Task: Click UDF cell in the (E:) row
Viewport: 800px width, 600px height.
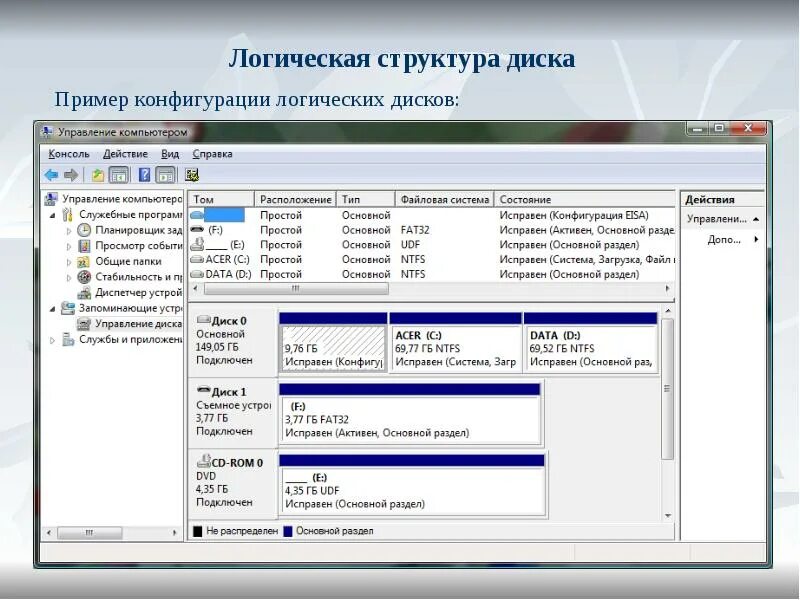Action: point(410,245)
